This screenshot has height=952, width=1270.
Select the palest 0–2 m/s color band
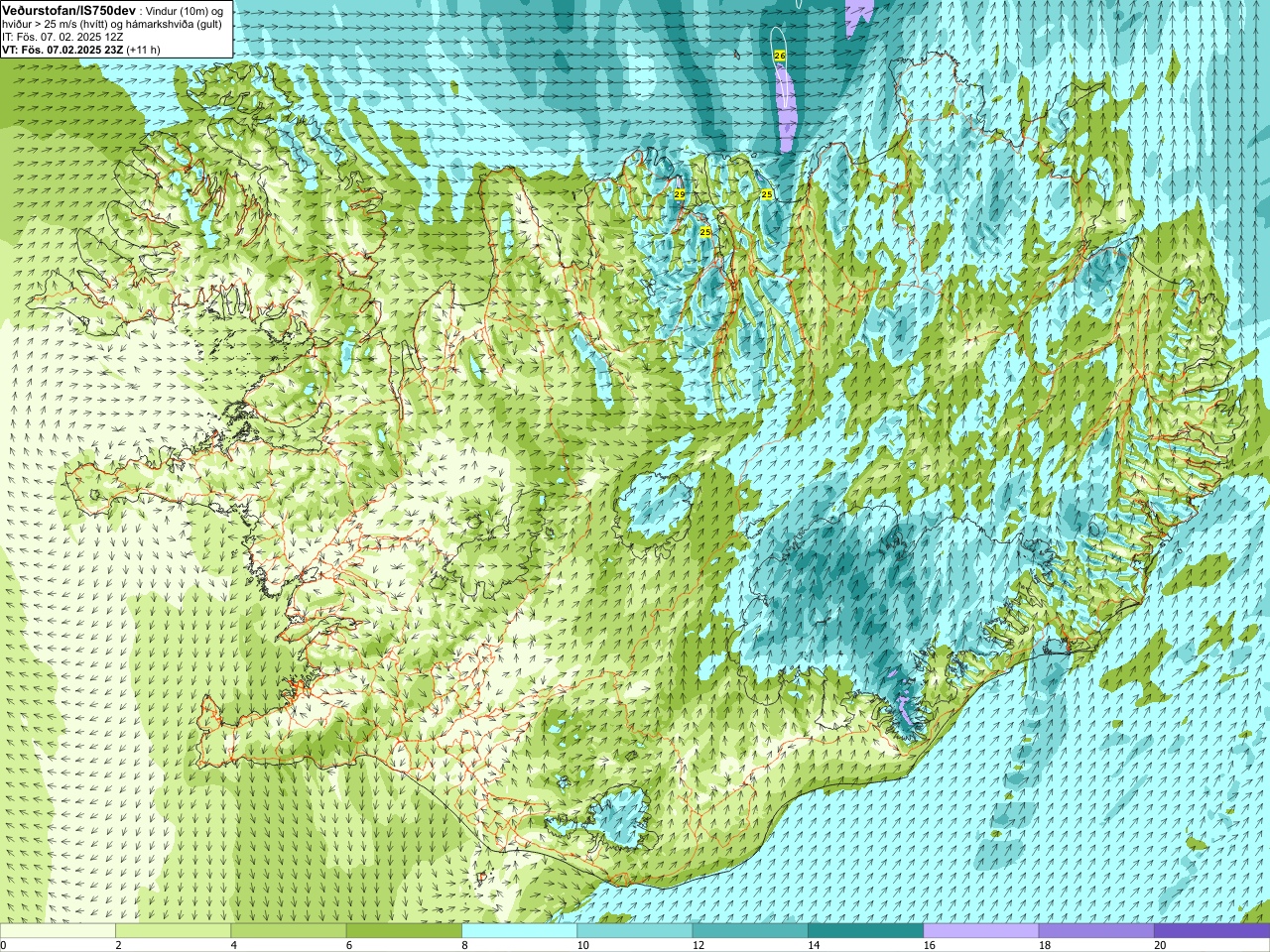pyautogui.click(x=58, y=931)
